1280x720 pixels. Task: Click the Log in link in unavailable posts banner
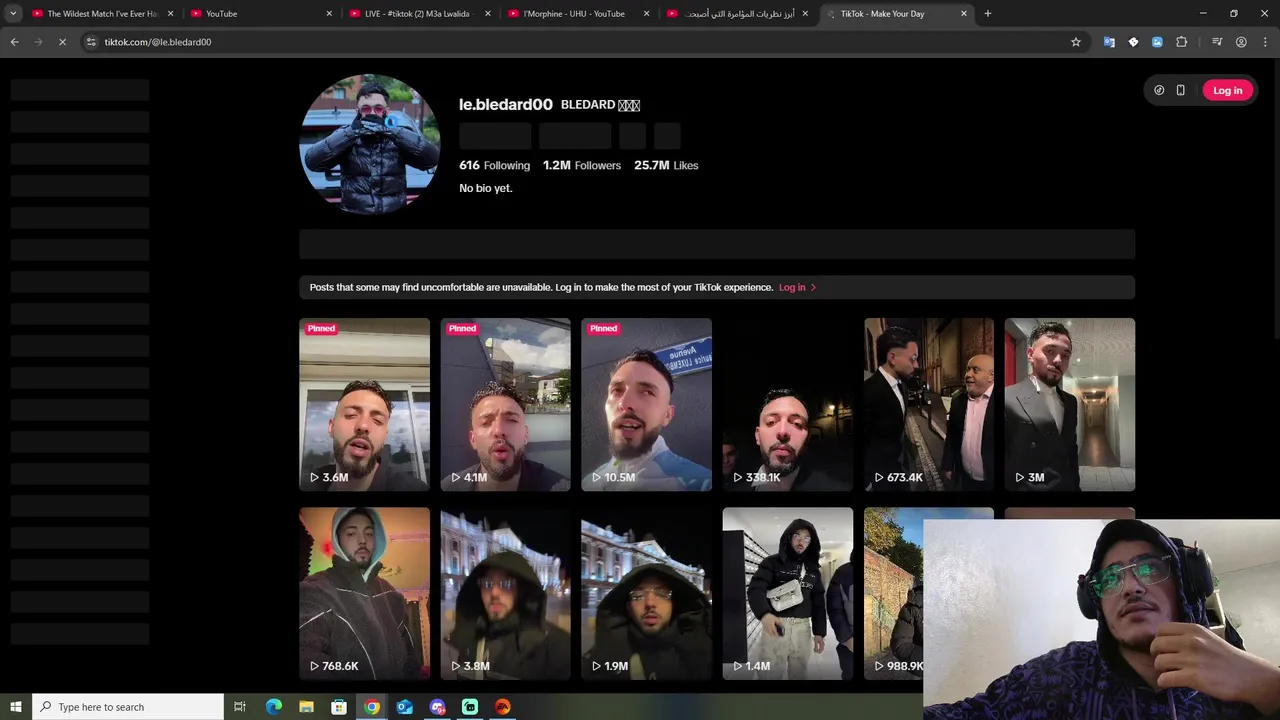[797, 287]
